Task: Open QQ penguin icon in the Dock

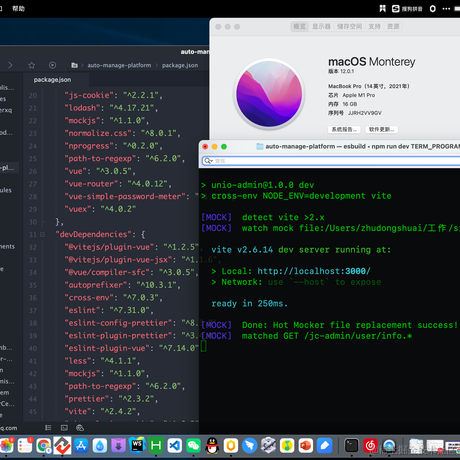Action: coord(212,446)
